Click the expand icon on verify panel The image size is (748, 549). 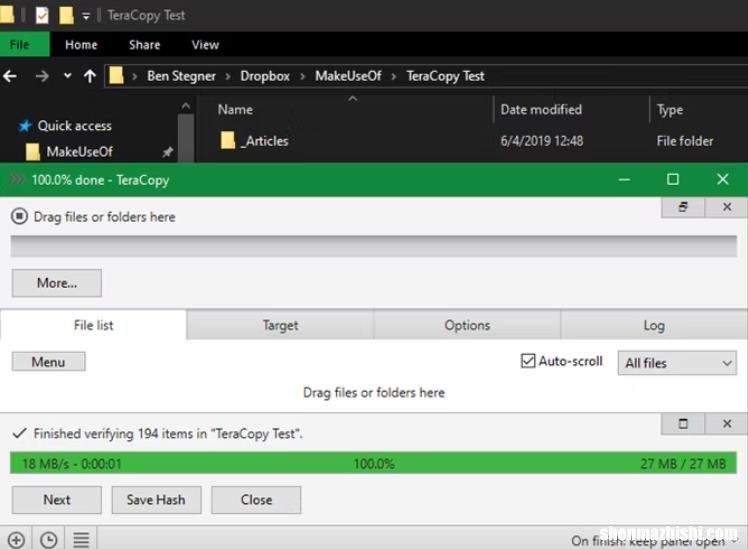click(x=683, y=424)
